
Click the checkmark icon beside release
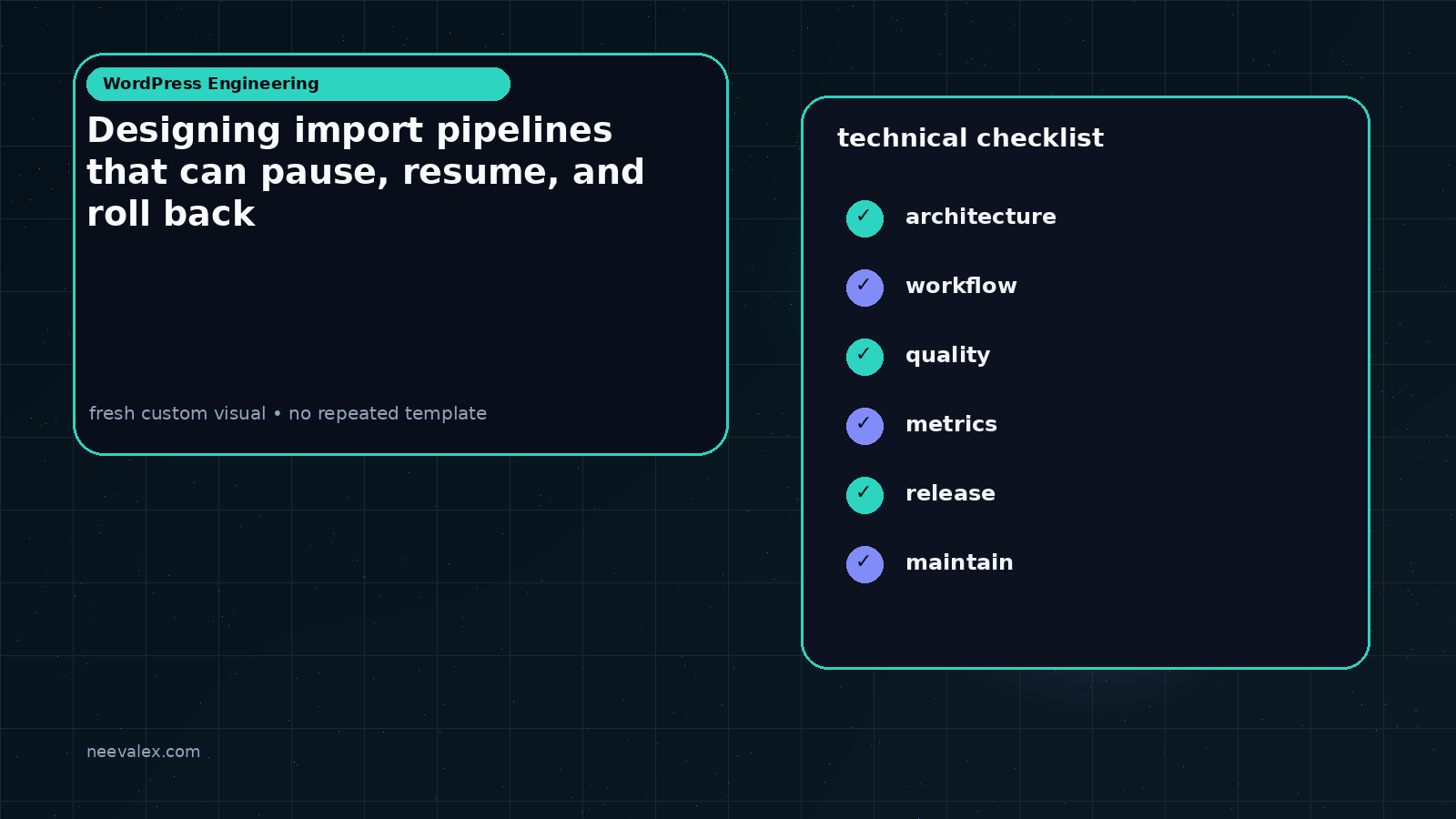864,495
